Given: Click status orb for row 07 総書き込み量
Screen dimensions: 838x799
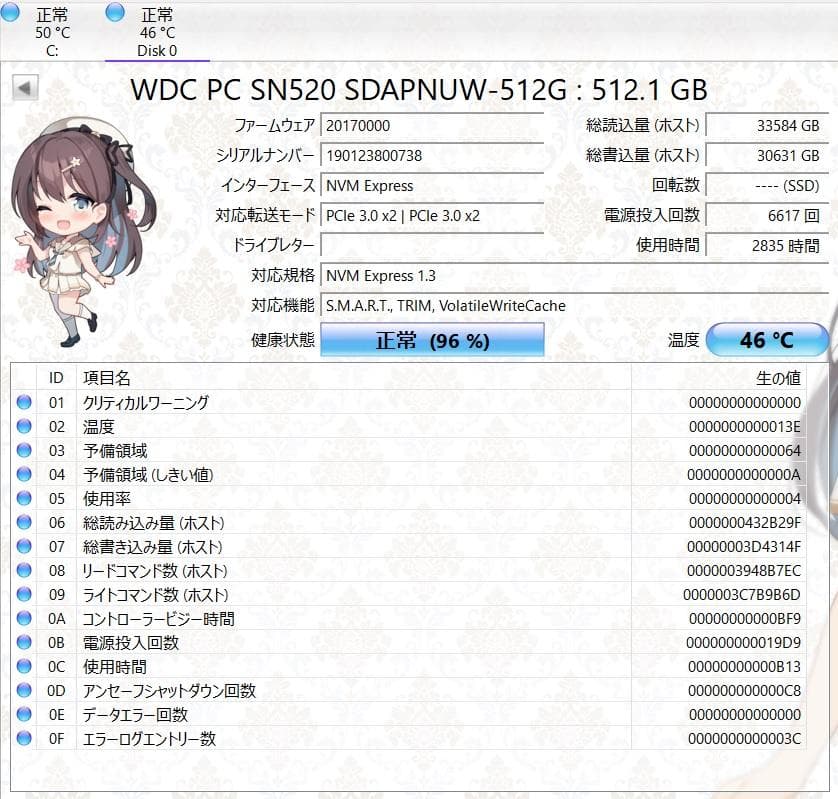Looking at the screenshot, I should (24, 546).
